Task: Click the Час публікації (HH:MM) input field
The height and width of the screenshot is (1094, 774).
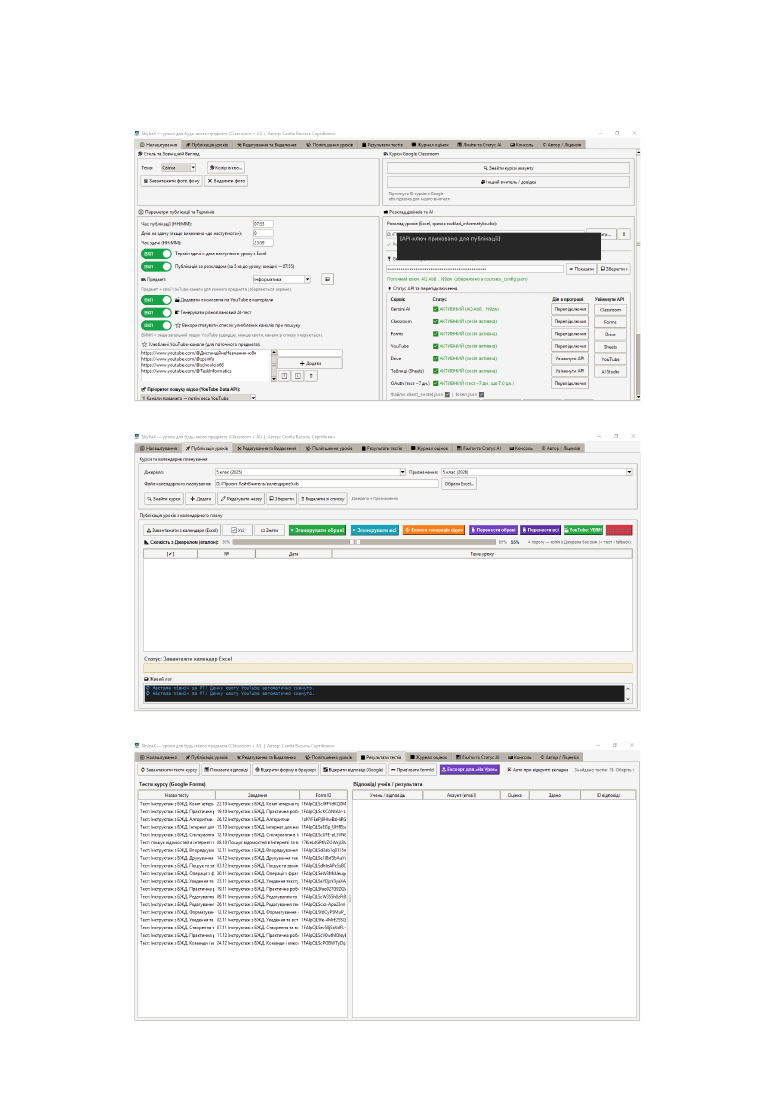Action: tap(263, 224)
